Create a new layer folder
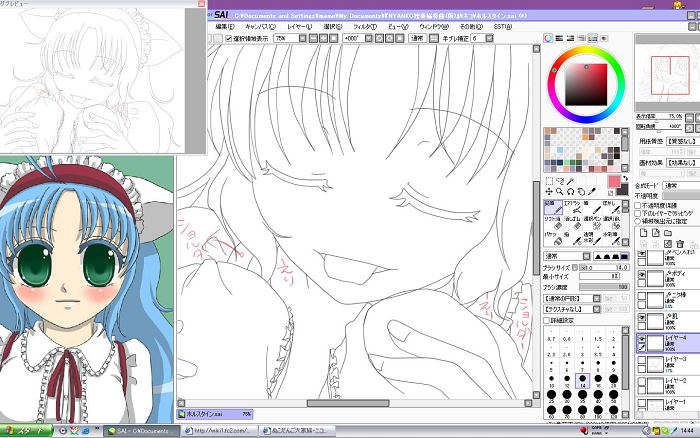 (x=668, y=233)
